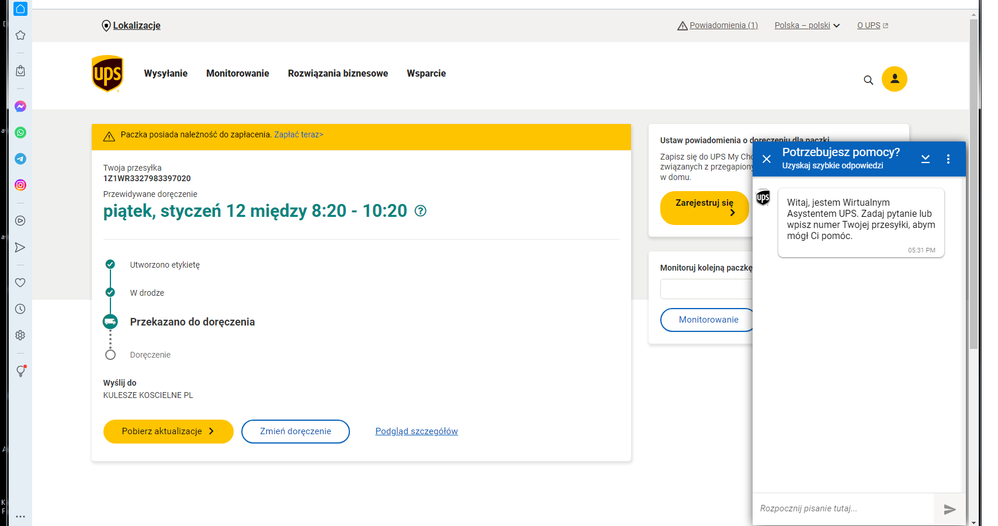Click the UPS shield logo
Viewport: 998px width, 526px height.
pyautogui.click(x=107, y=74)
